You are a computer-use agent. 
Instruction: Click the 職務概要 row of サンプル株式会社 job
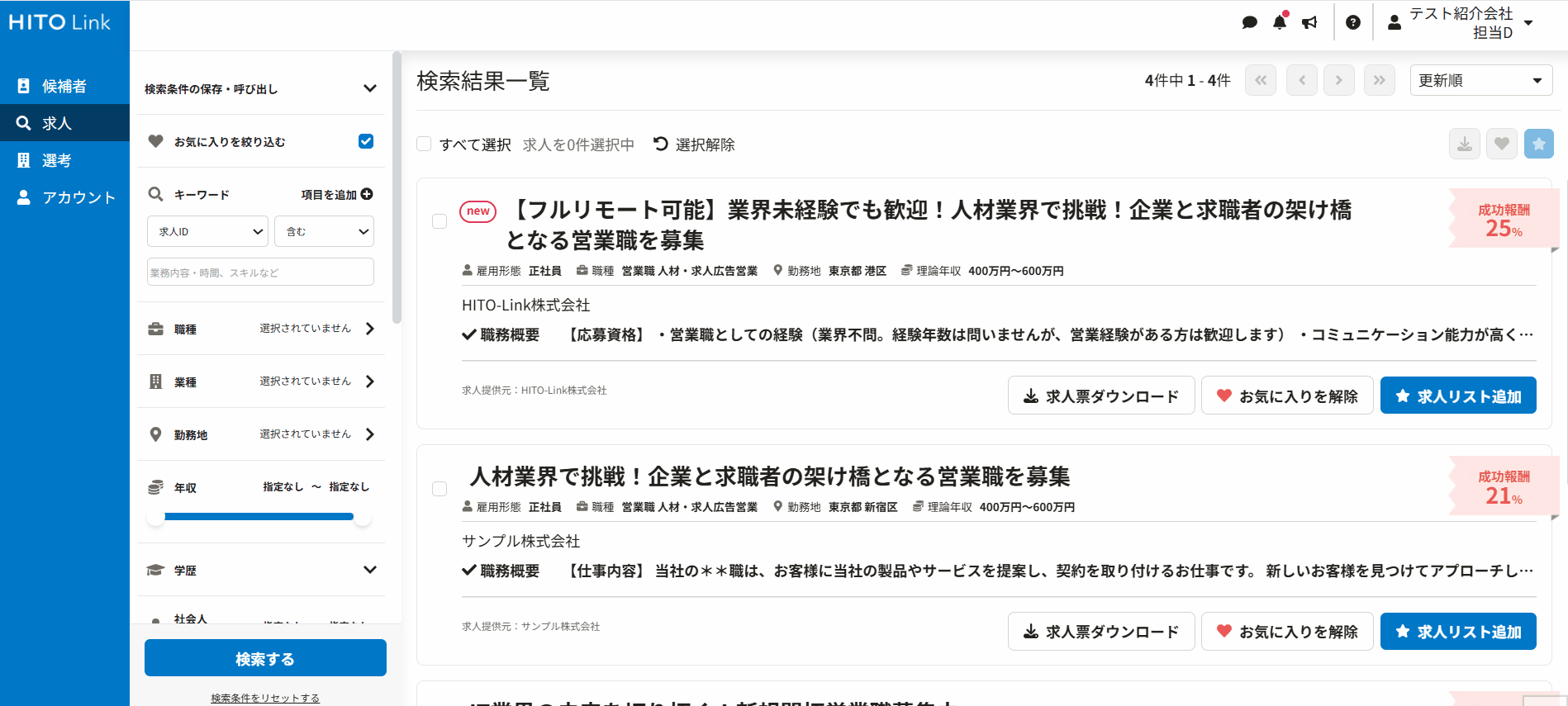[998, 571]
